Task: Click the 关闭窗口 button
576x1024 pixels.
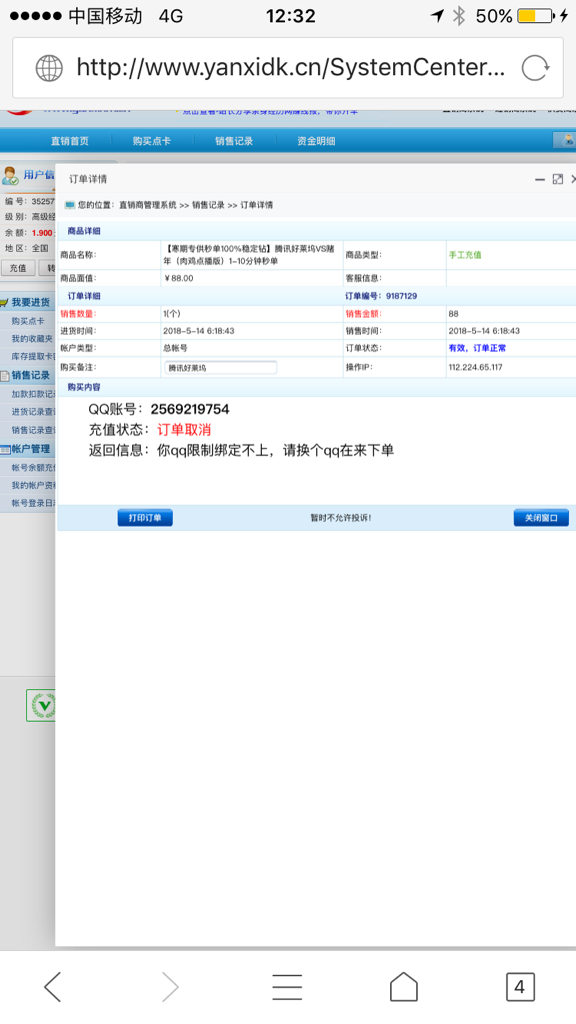Action: point(541,518)
